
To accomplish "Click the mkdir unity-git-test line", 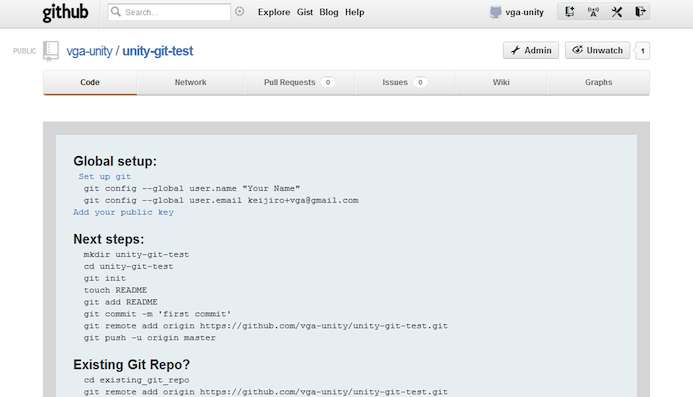I will pos(136,255).
